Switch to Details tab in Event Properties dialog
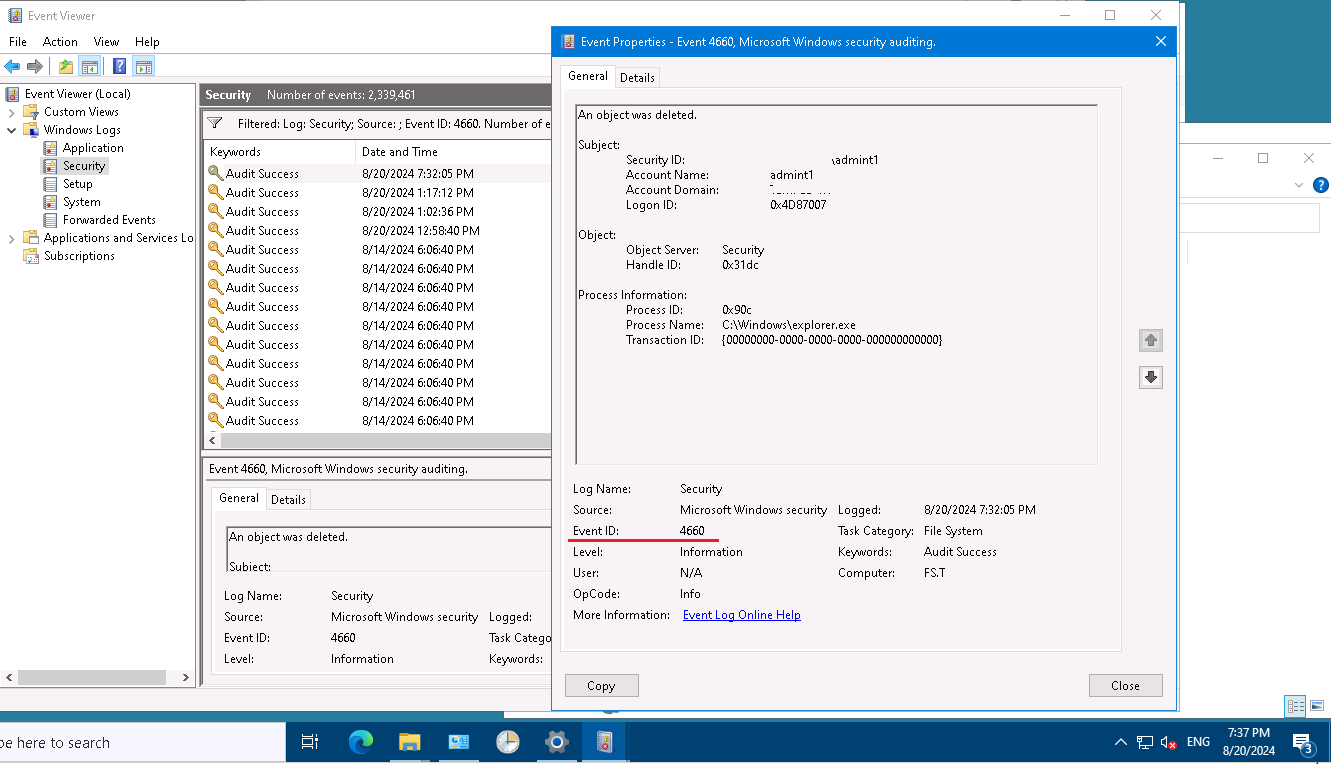 [x=637, y=77]
